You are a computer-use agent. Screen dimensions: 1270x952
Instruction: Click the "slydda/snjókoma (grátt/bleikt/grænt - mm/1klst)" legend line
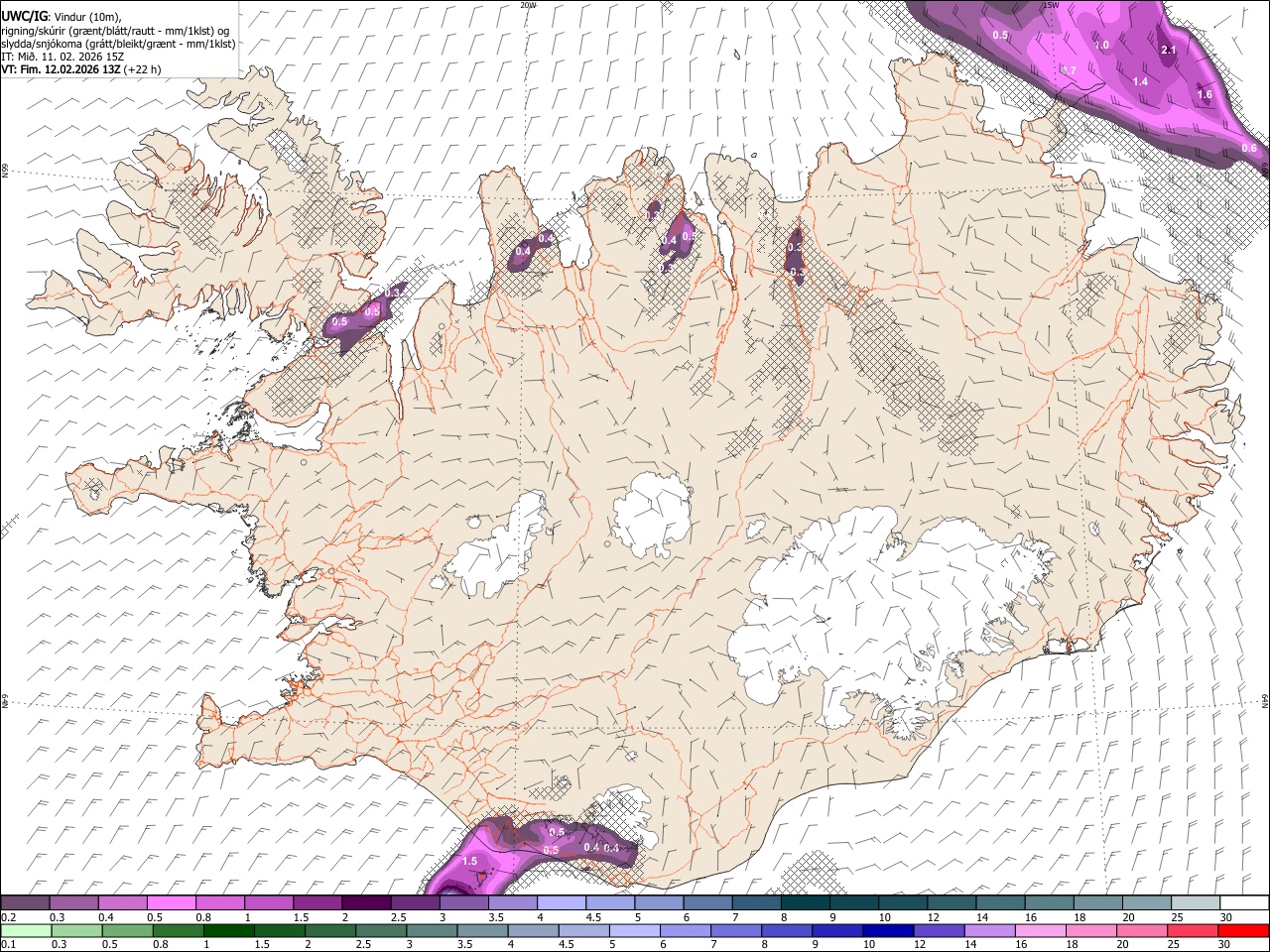tap(118, 44)
